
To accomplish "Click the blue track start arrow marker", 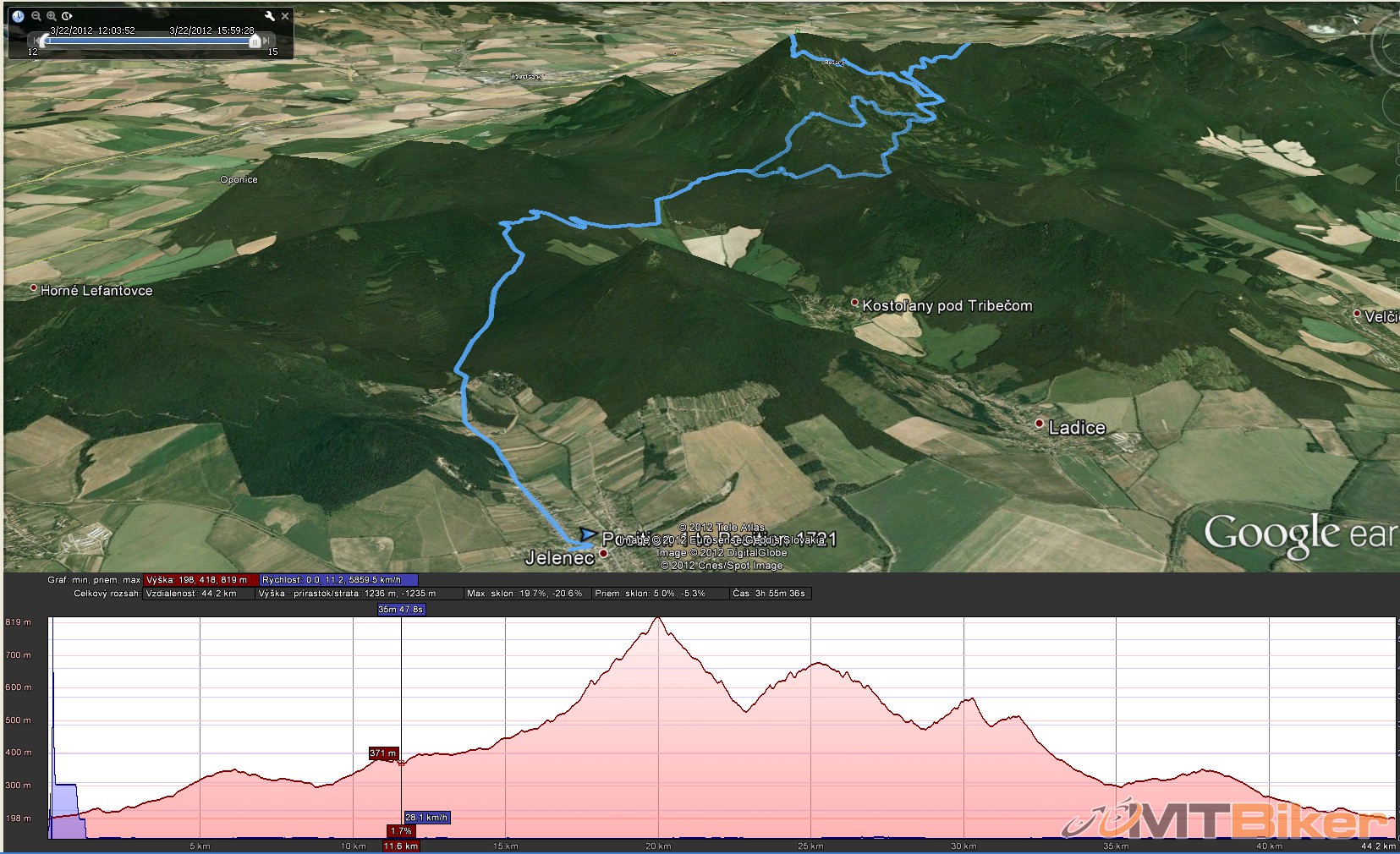I will click(x=586, y=534).
